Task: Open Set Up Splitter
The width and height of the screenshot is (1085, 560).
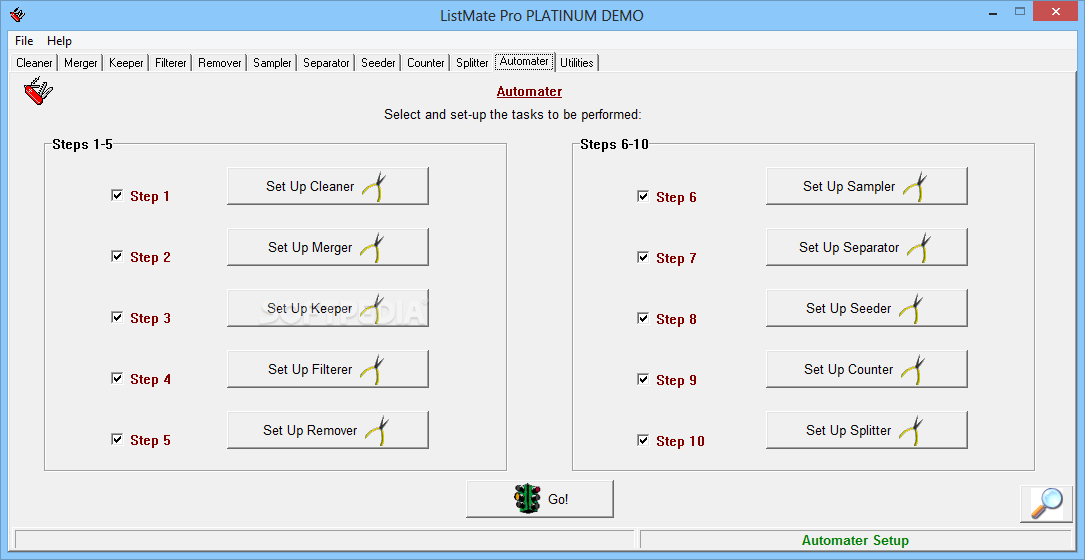Action: [866, 430]
